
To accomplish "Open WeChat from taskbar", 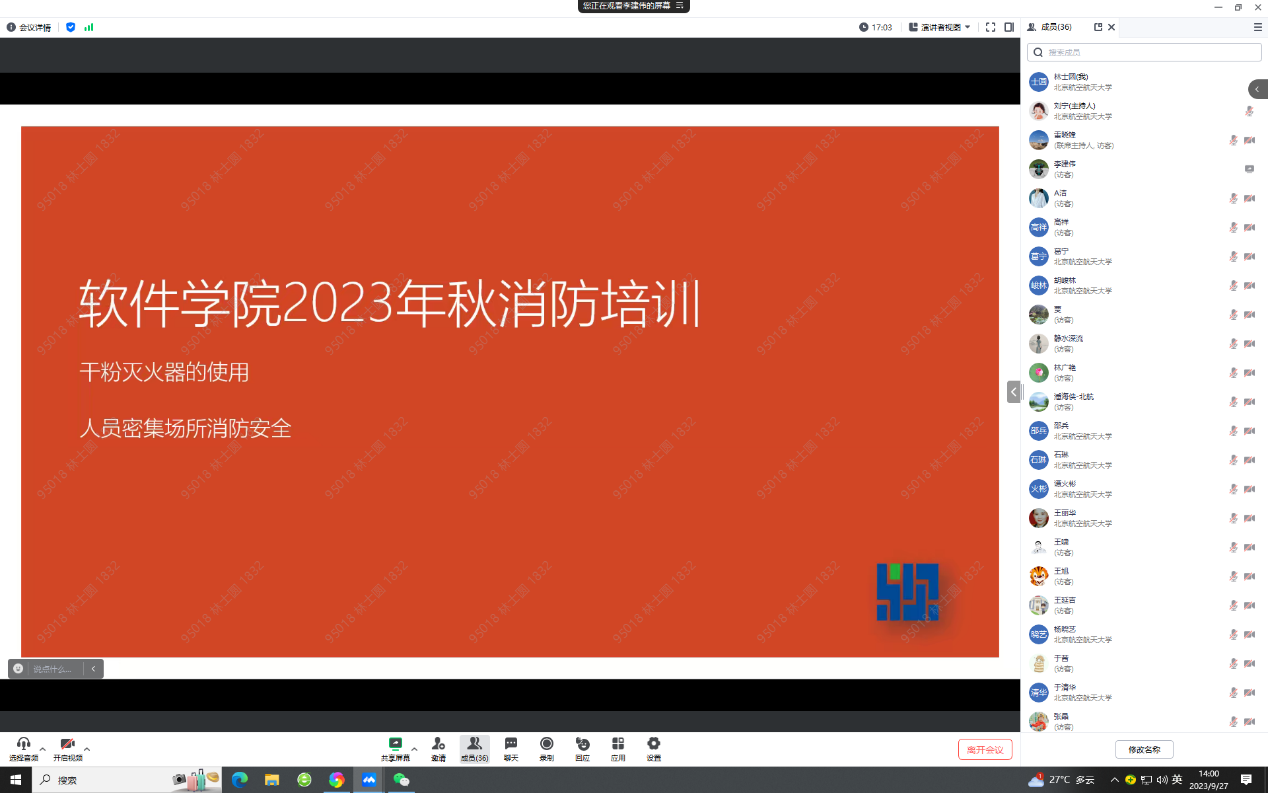I will (x=401, y=780).
